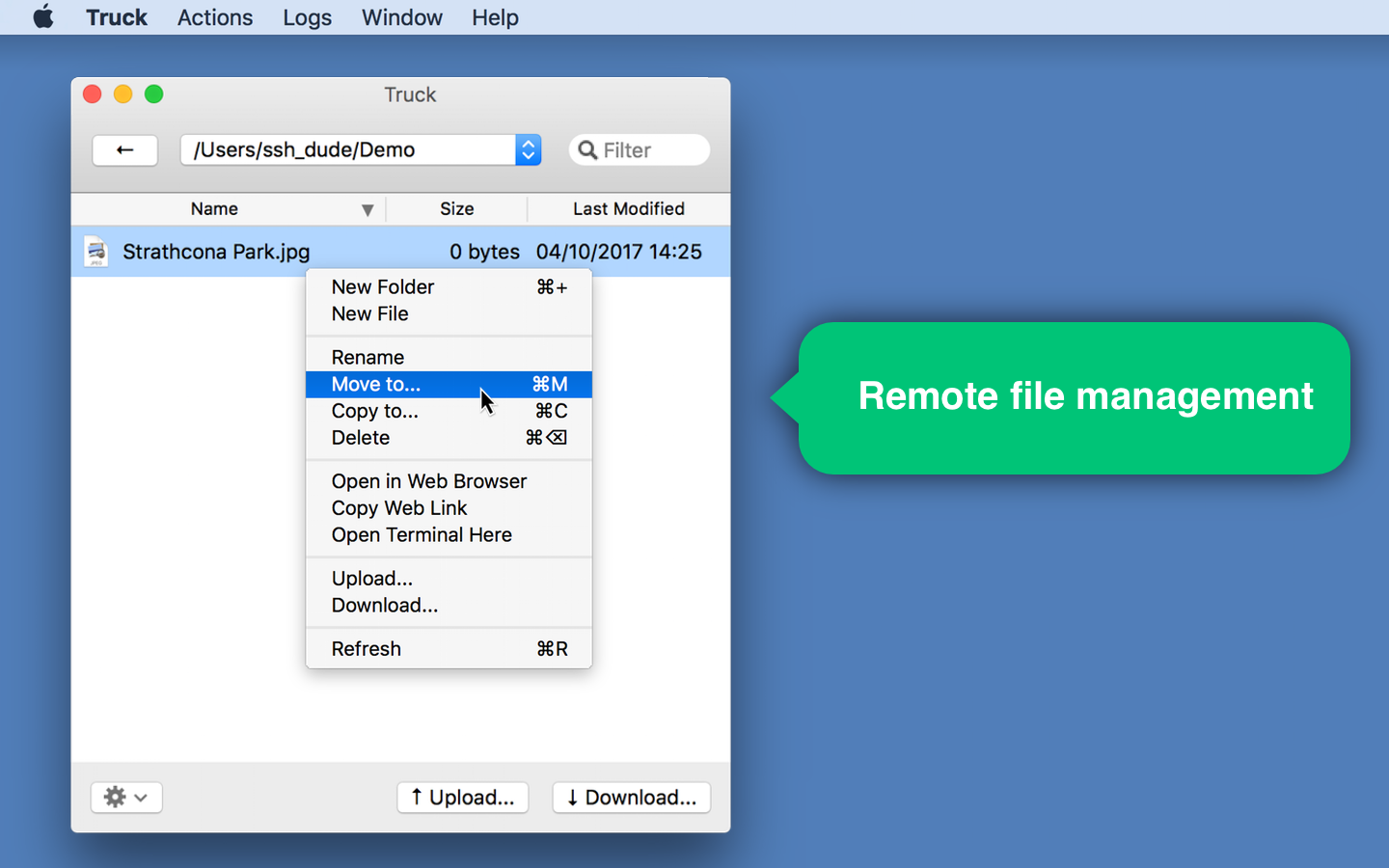The height and width of the screenshot is (868, 1389).
Task: Sort by Size column header
Action: pos(457,208)
